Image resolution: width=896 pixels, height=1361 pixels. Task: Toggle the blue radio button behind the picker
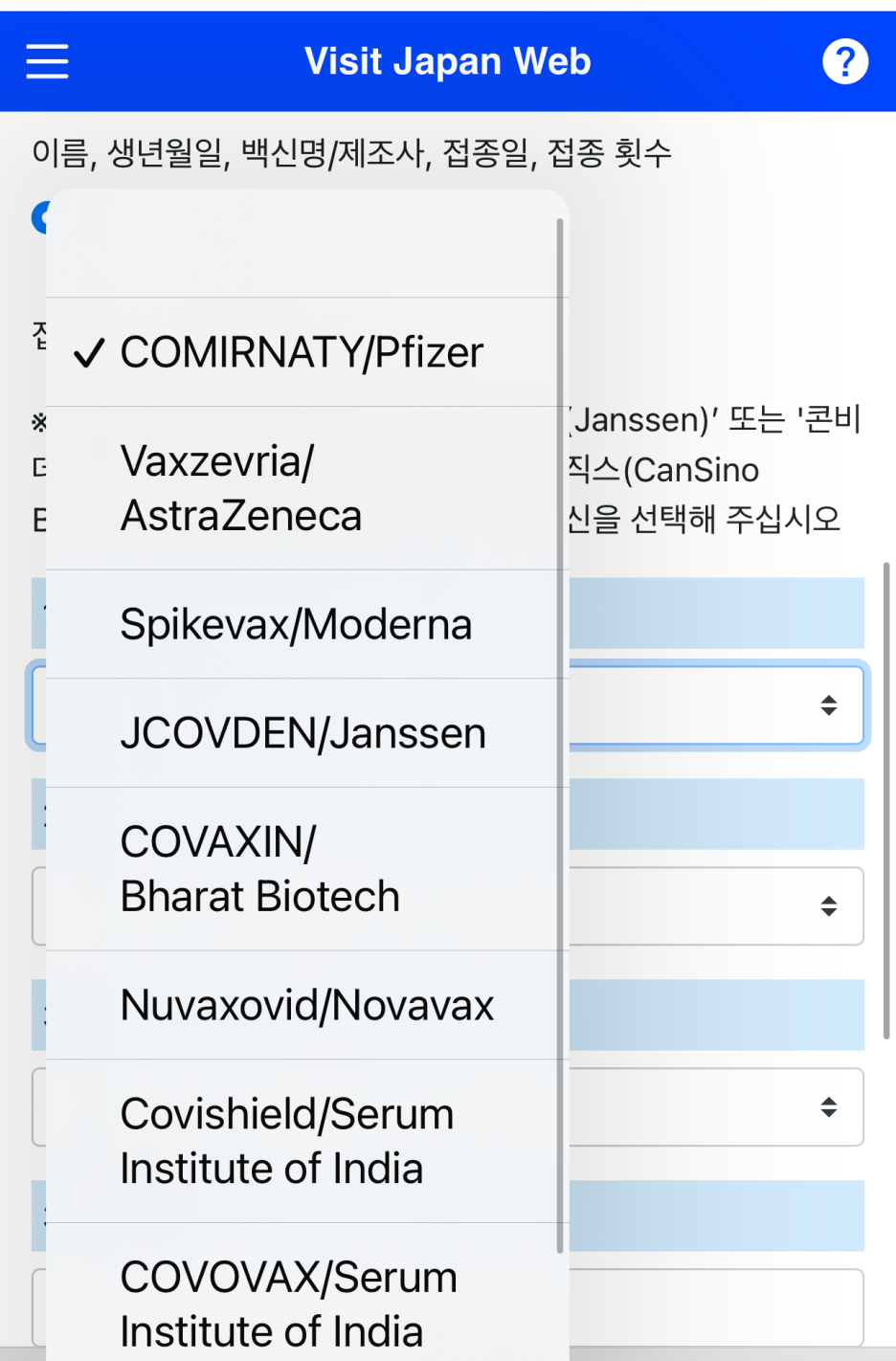click(x=39, y=217)
